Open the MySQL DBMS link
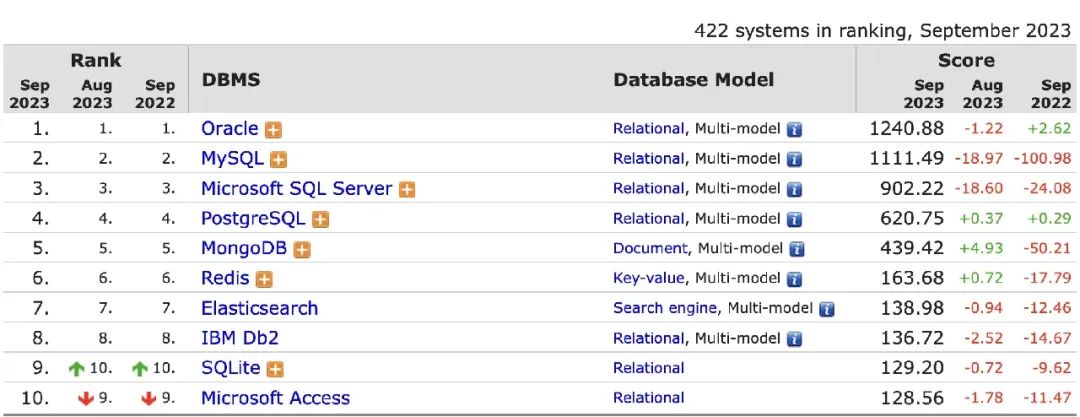 tap(232, 159)
